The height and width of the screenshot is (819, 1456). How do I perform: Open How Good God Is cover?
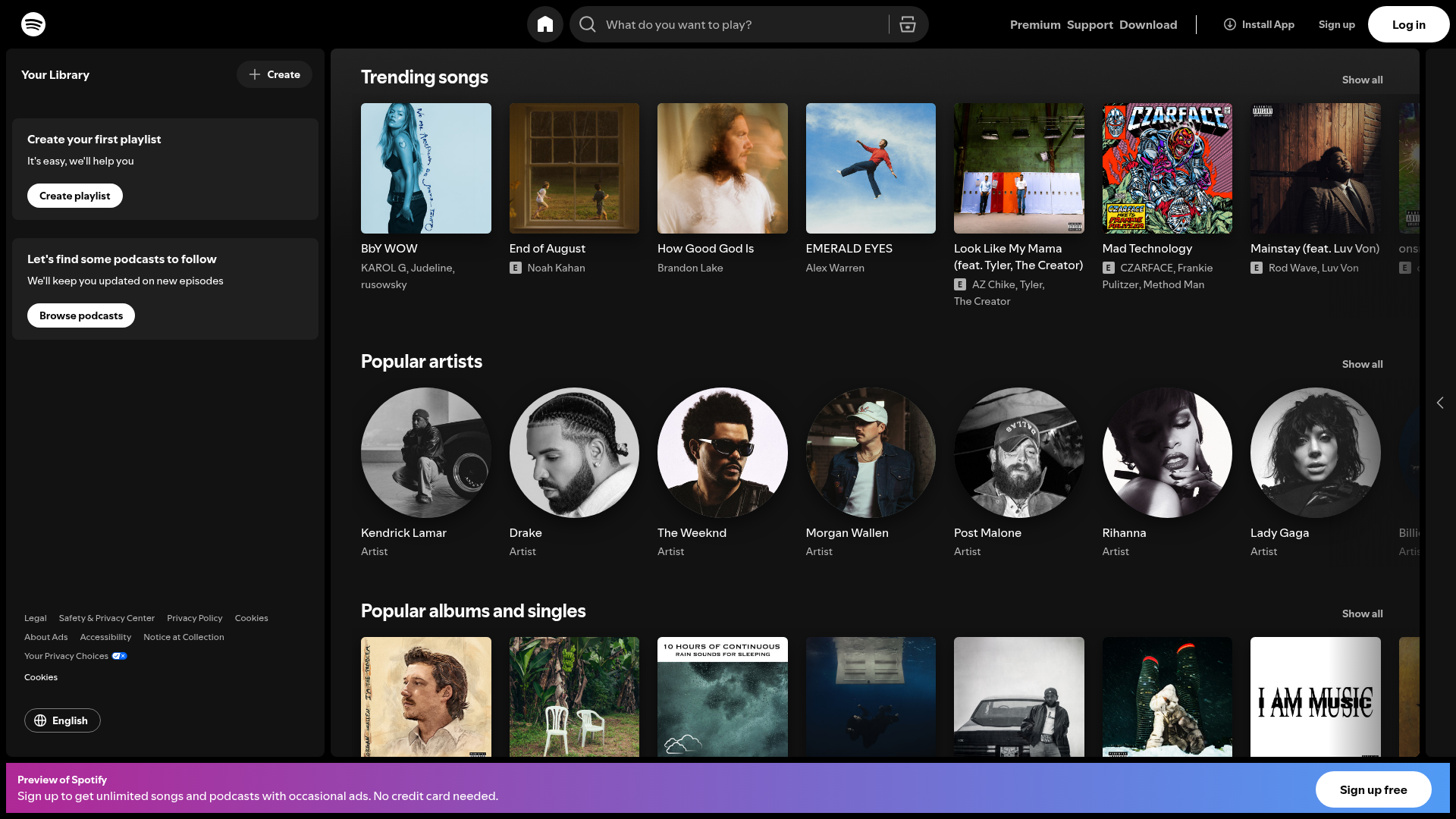tap(723, 168)
